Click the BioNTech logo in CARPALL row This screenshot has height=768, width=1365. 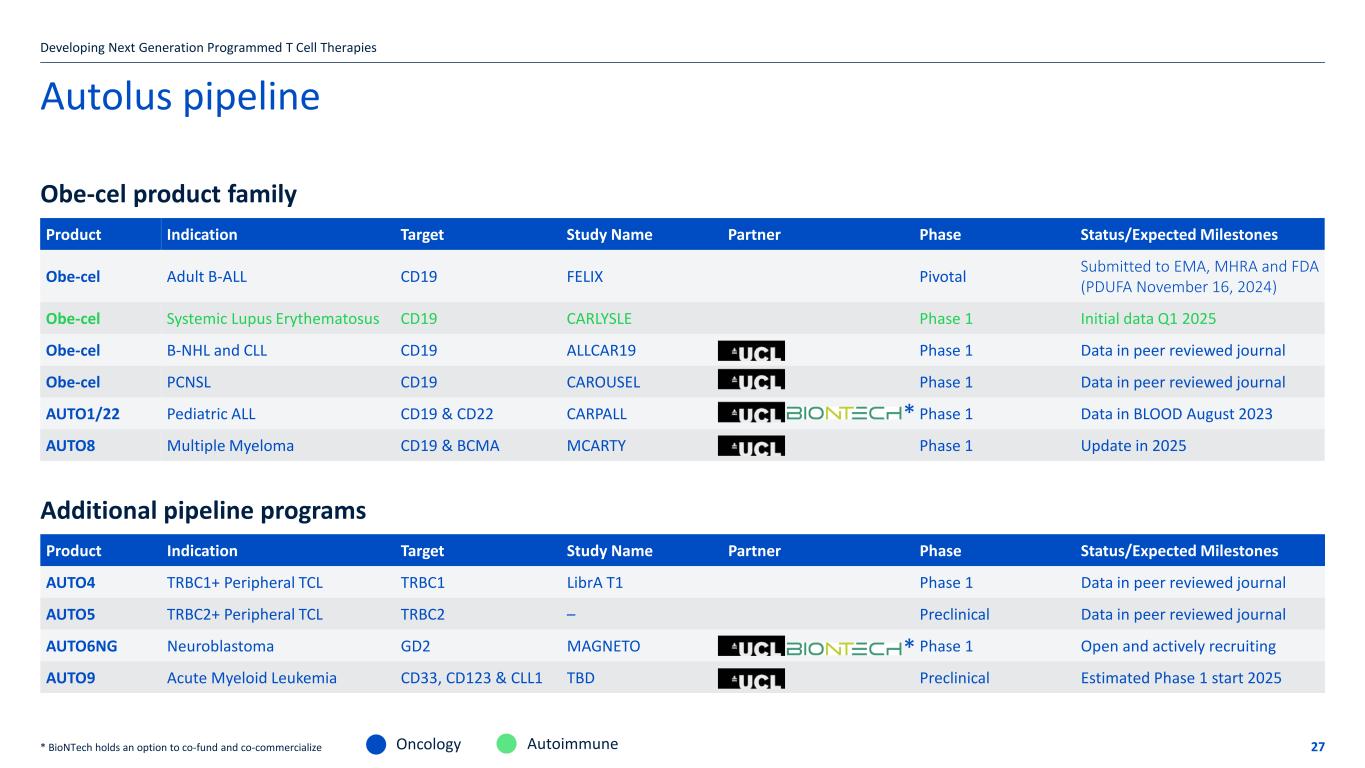[x=845, y=414]
